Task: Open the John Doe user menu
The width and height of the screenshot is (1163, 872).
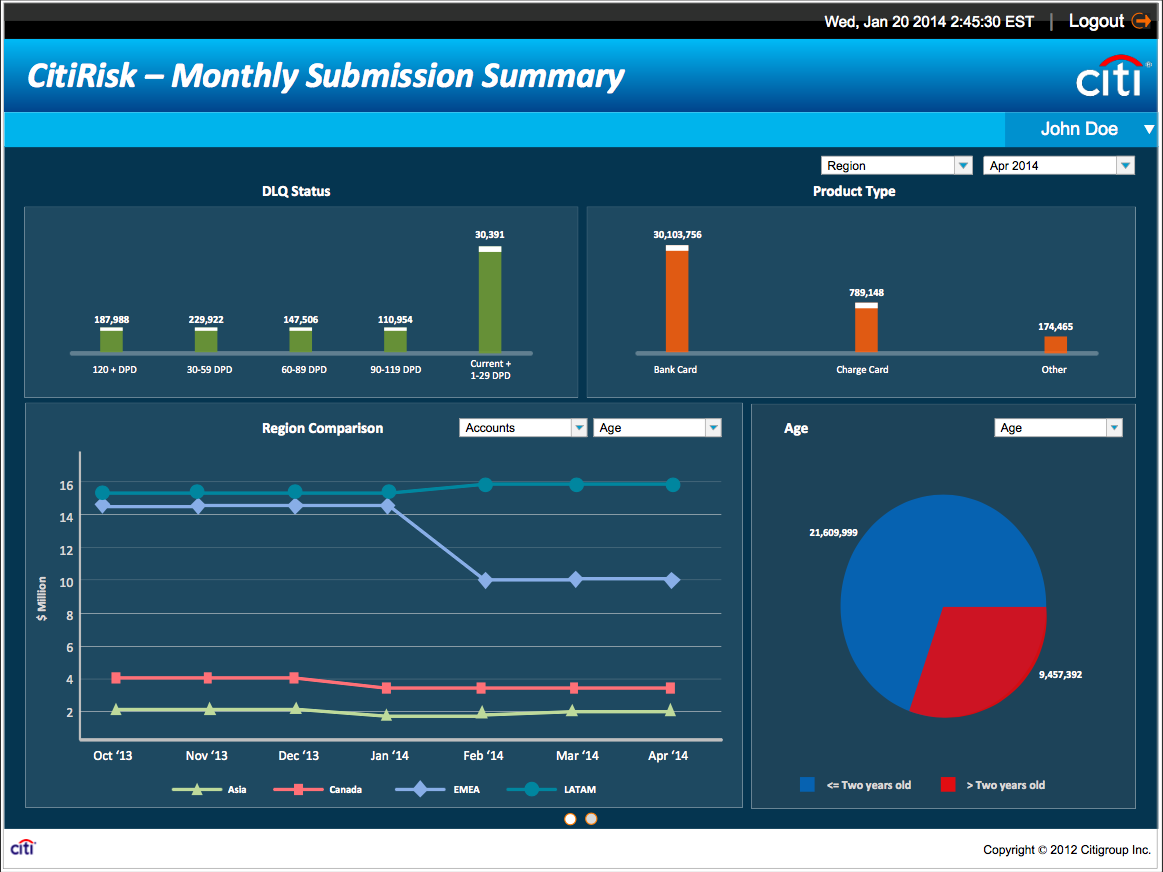Action: pyautogui.click(x=1083, y=129)
